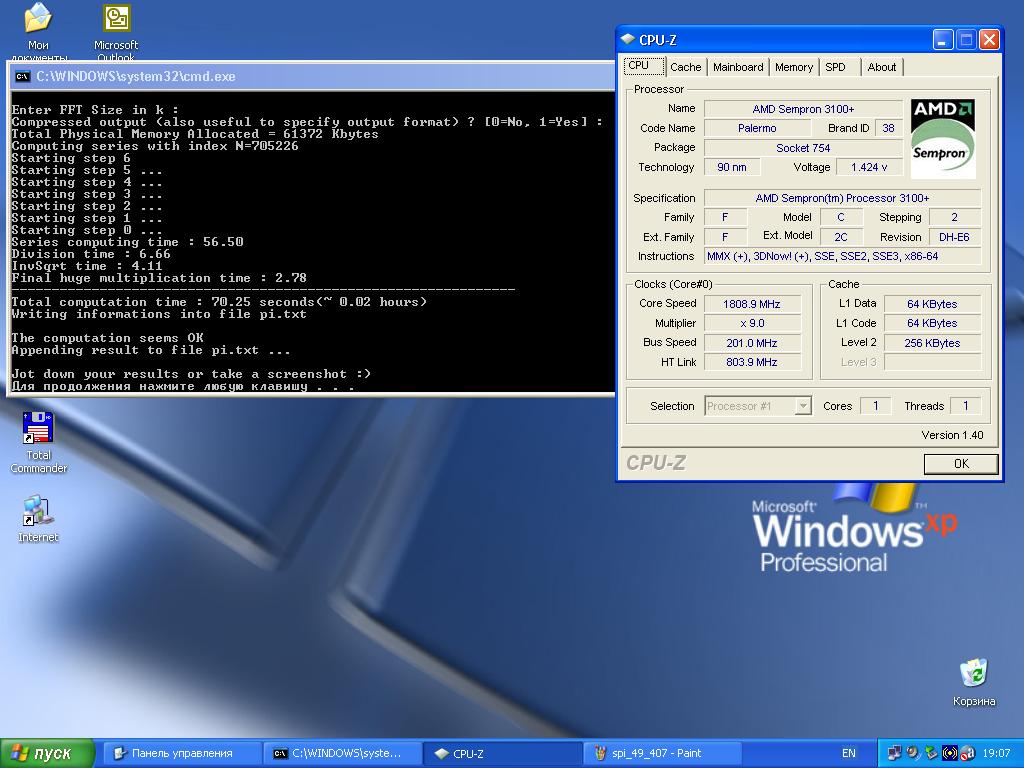Click the Threads count field
The height and width of the screenshot is (768, 1024).
[965, 406]
